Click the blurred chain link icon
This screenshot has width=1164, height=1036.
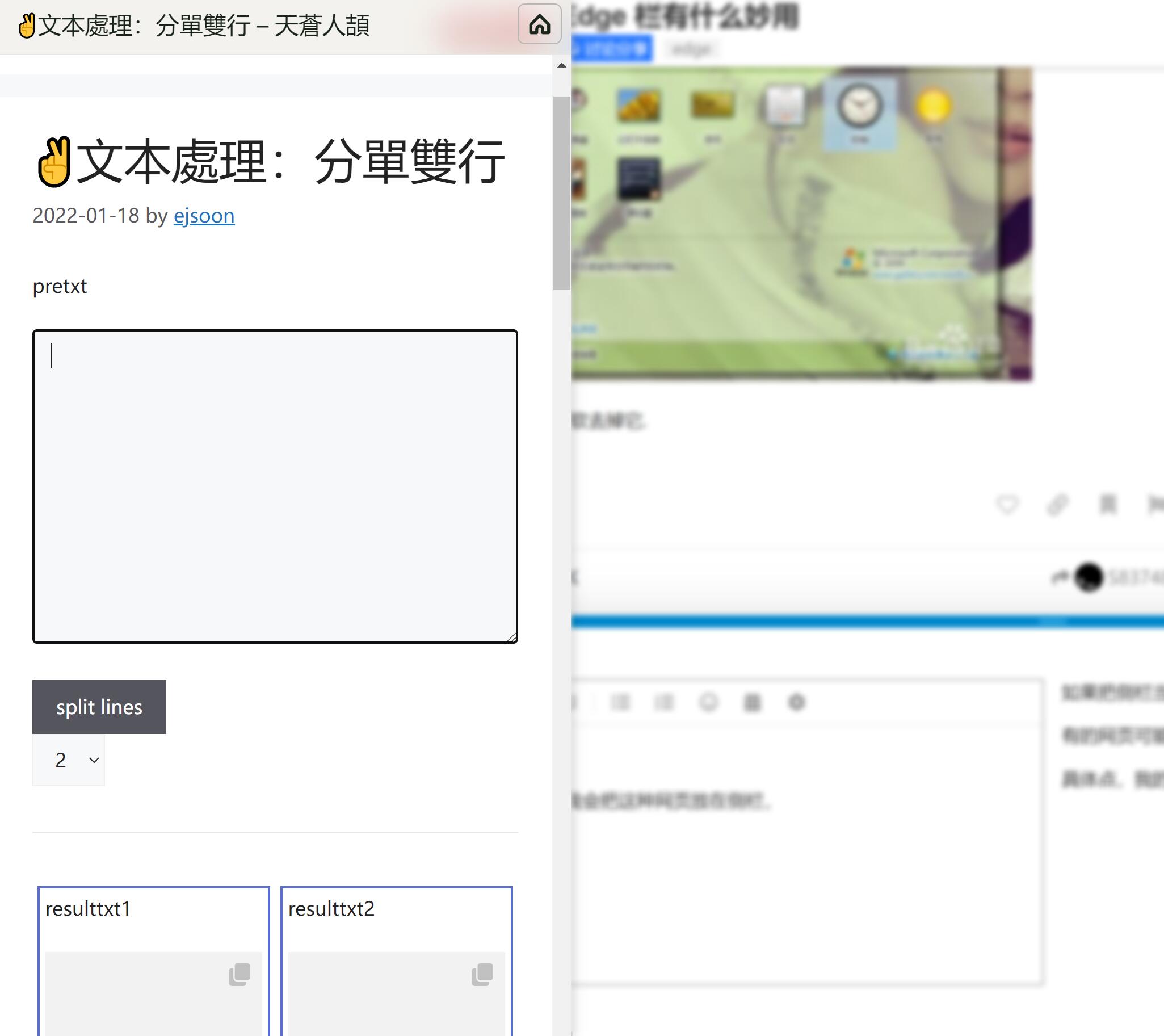[x=1057, y=504]
